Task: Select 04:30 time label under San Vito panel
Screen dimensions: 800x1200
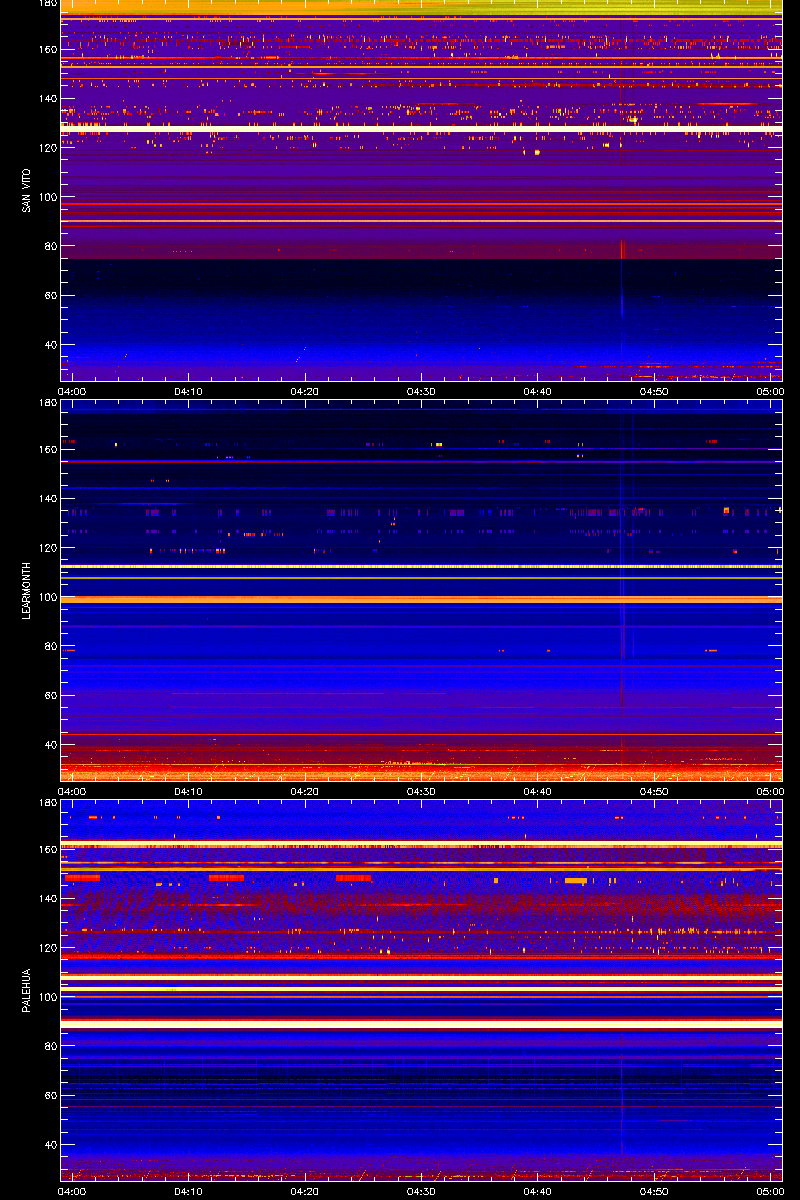Action: coord(421,391)
